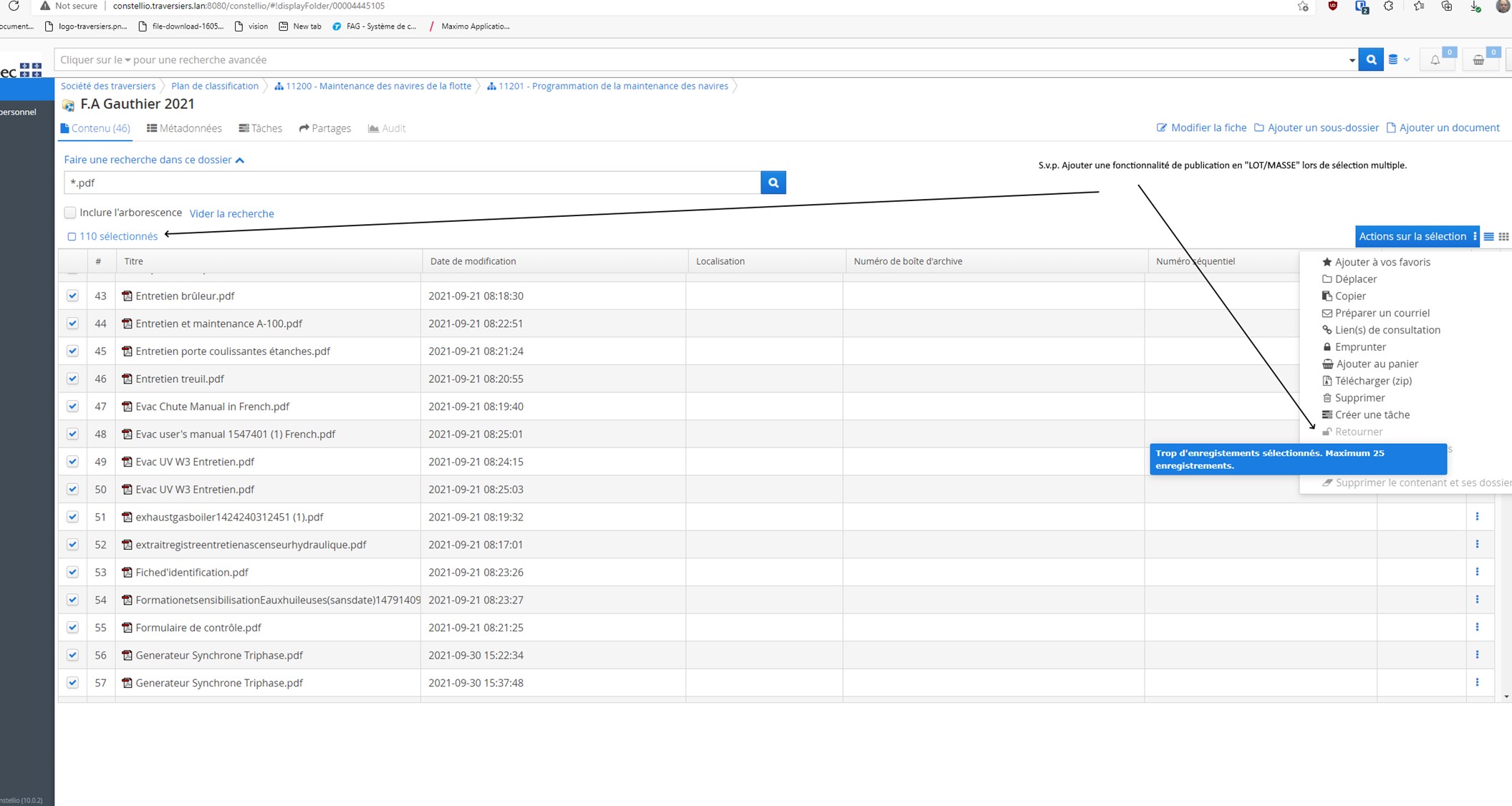Uncheck row 43 Entretien brûleur.pdf
The width and height of the screenshot is (1512, 806).
[x=72, y=296]
